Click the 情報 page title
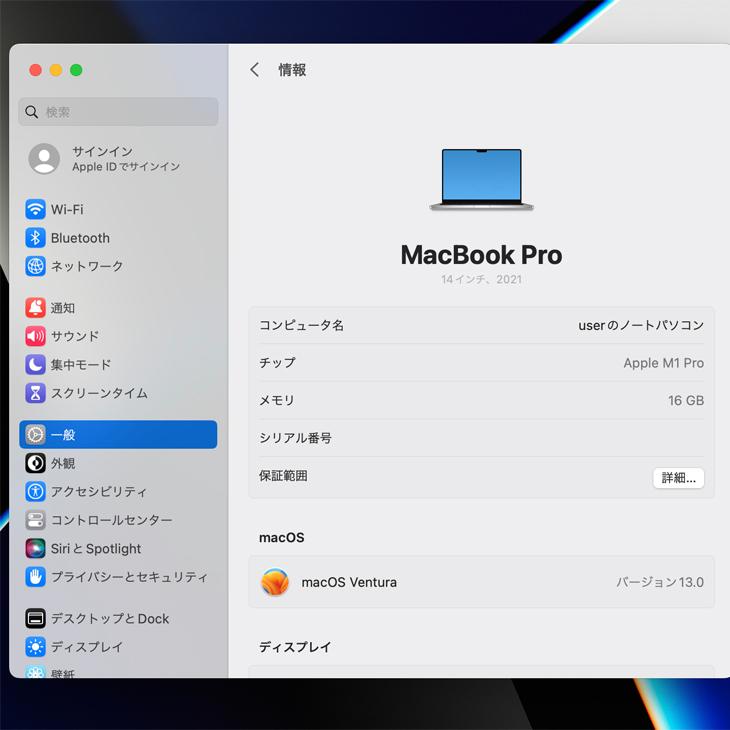The width and height of the screenshot is (730, 730). click(x=292, y=70)
